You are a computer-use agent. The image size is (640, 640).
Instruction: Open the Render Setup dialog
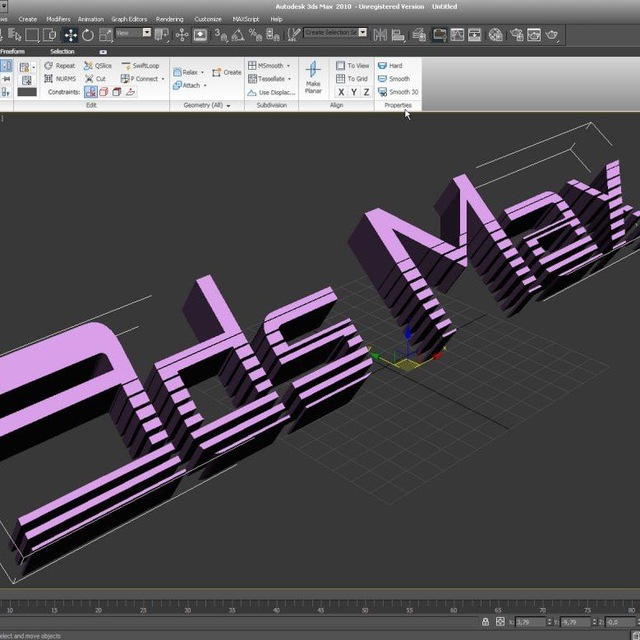516,35
